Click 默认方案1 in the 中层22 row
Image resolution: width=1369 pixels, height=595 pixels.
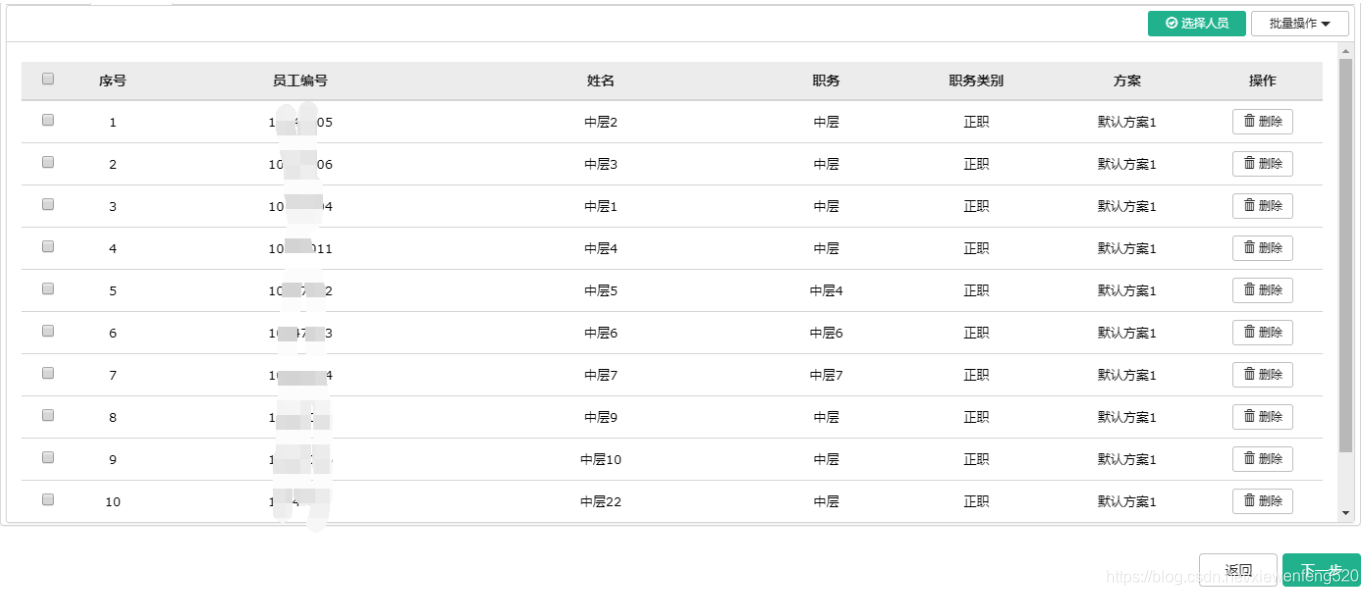[1127, 502]
